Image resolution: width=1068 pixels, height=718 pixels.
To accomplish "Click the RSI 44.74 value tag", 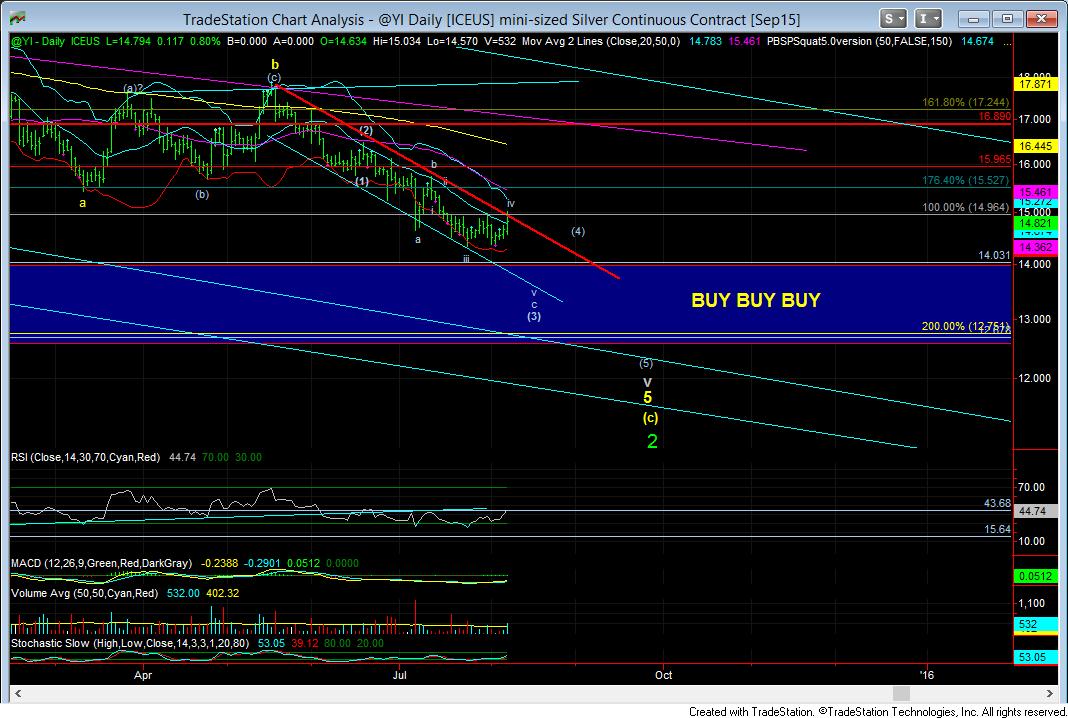I will 1034,511.
